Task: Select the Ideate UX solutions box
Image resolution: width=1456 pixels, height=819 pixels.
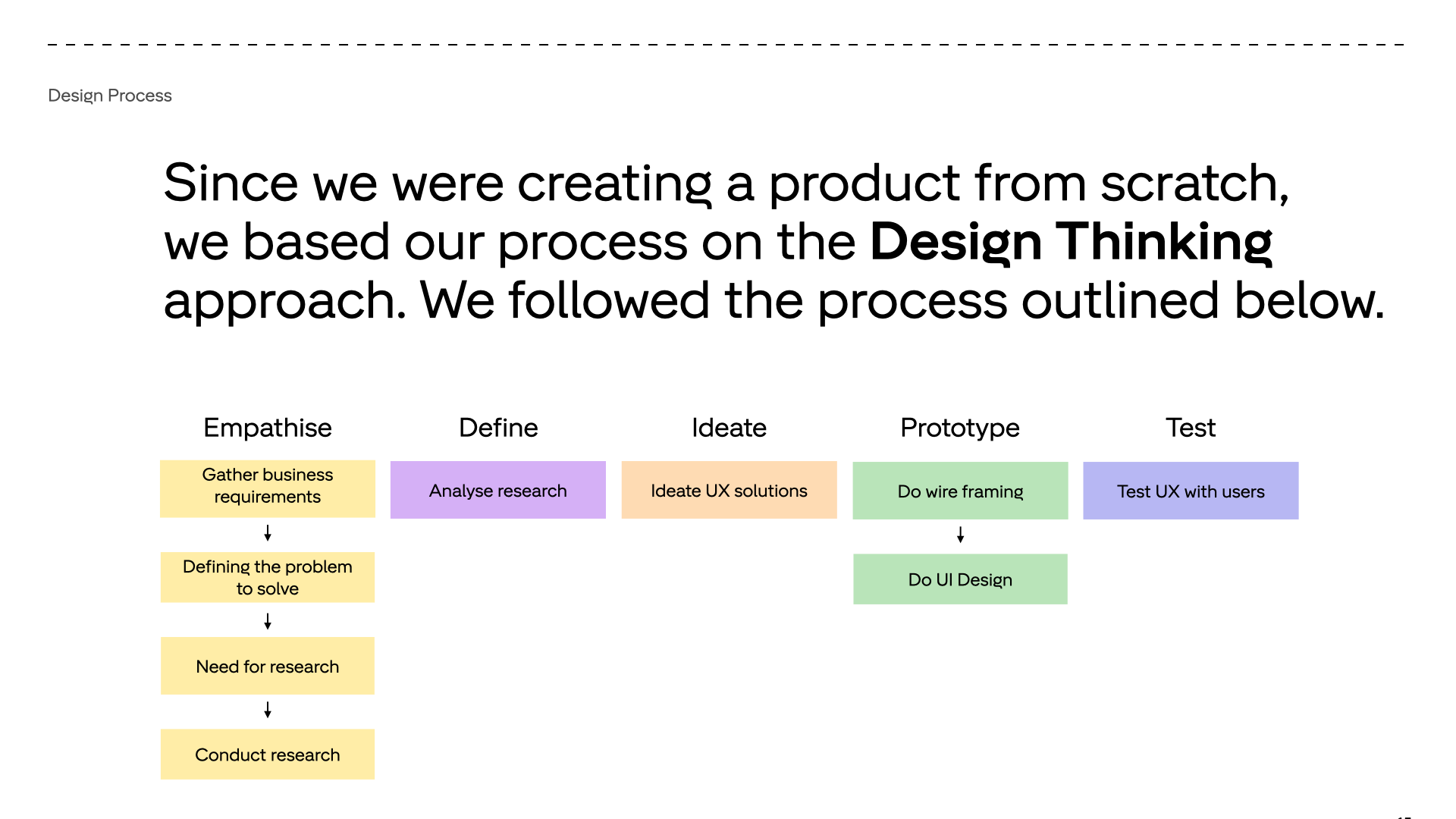Action: click(729, 491)
